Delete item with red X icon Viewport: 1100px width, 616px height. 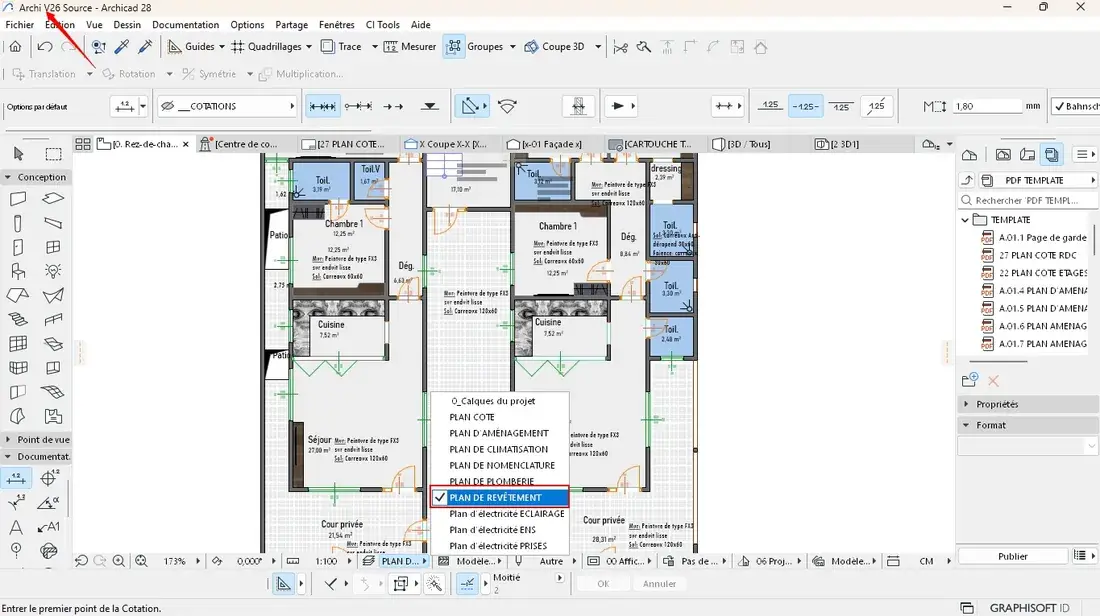pos(993,381)
